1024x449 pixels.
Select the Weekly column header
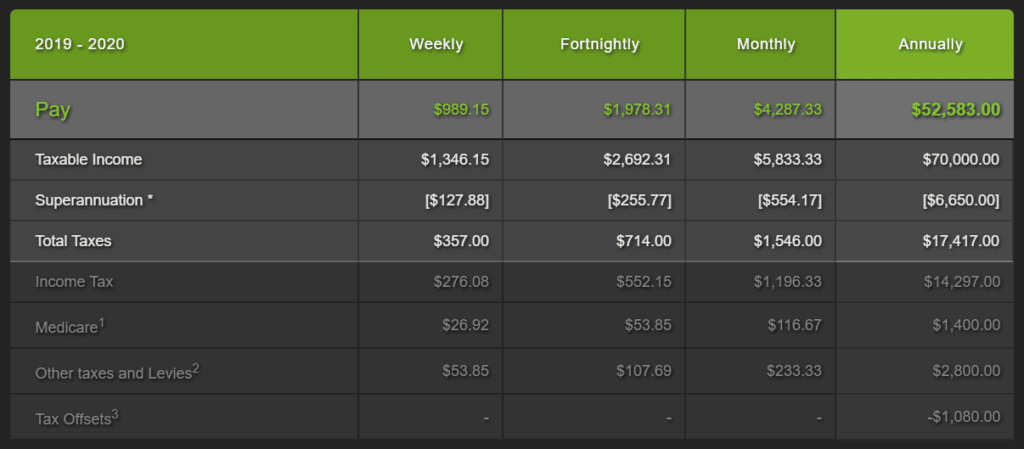[436, 44]
